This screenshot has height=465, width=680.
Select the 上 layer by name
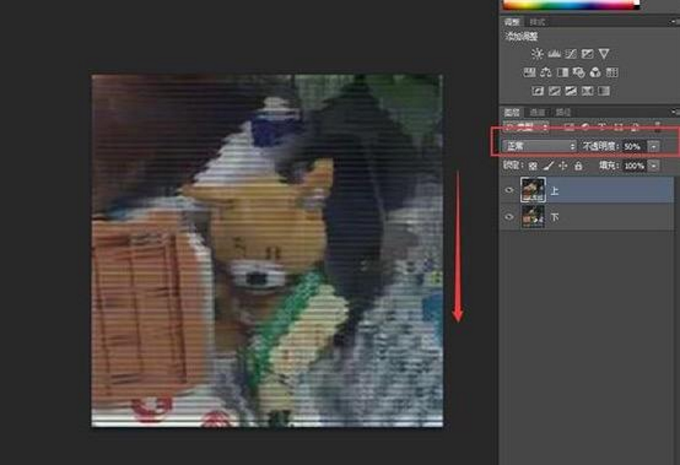(x=554, y=190)
